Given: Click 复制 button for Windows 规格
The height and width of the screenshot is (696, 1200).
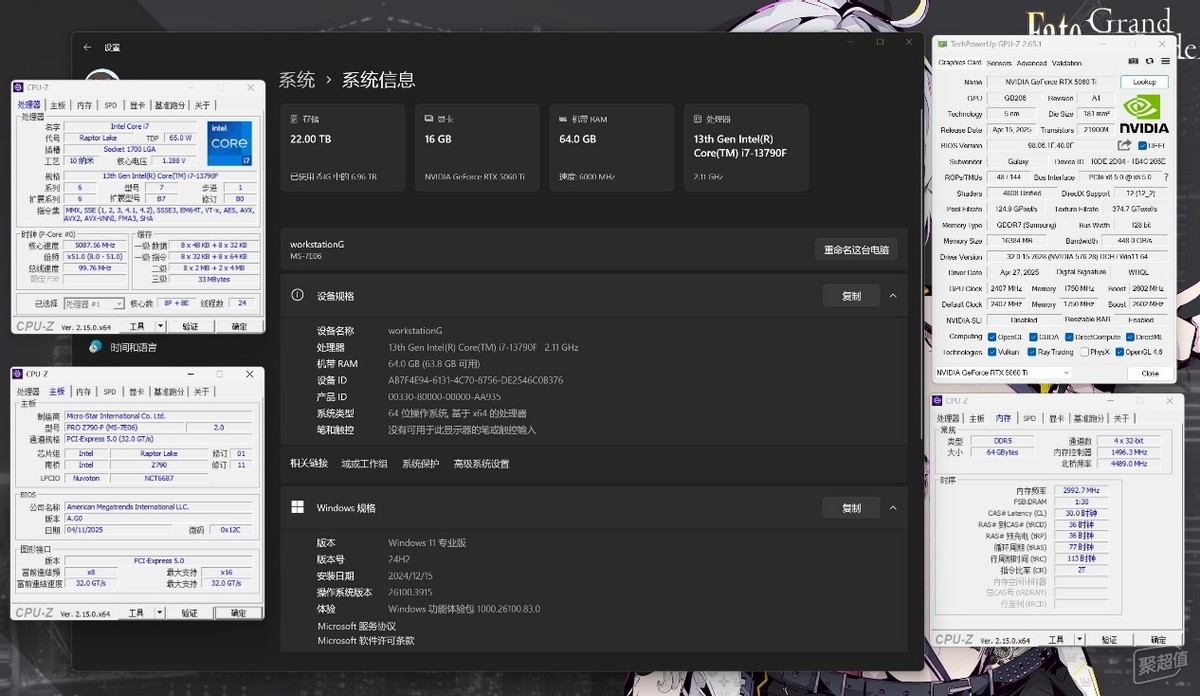Looking at the screenshot, I should tap(851, 508).
